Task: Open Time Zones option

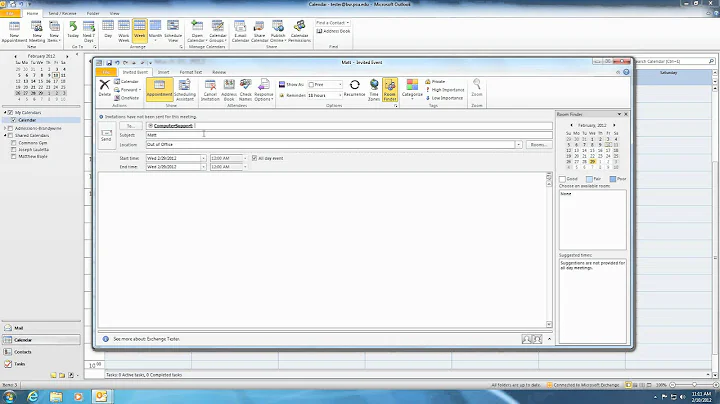Action: (x=374, y=89)
